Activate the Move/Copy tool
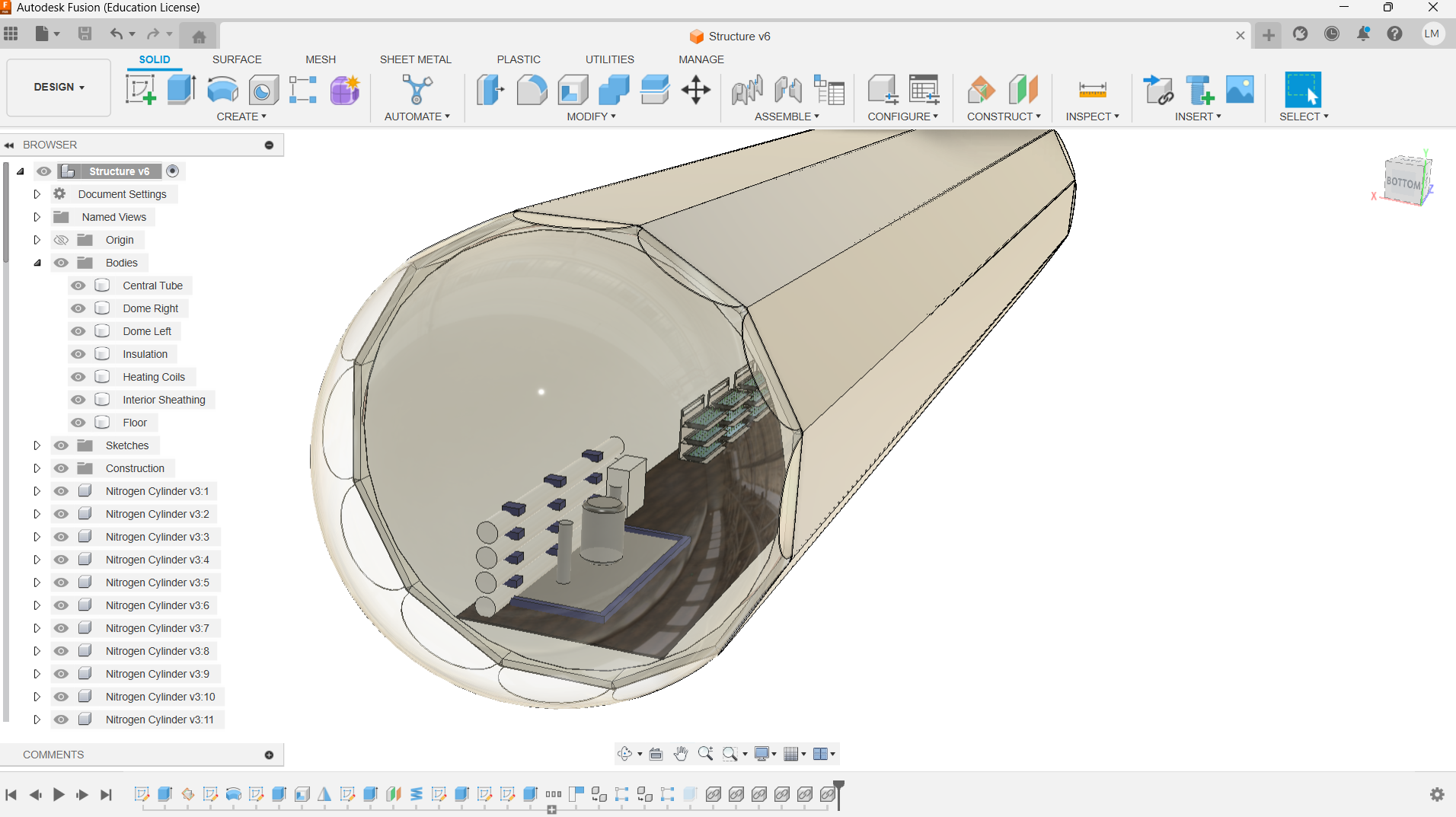Viewport: 1456px width, 817px height. point(696,90)
